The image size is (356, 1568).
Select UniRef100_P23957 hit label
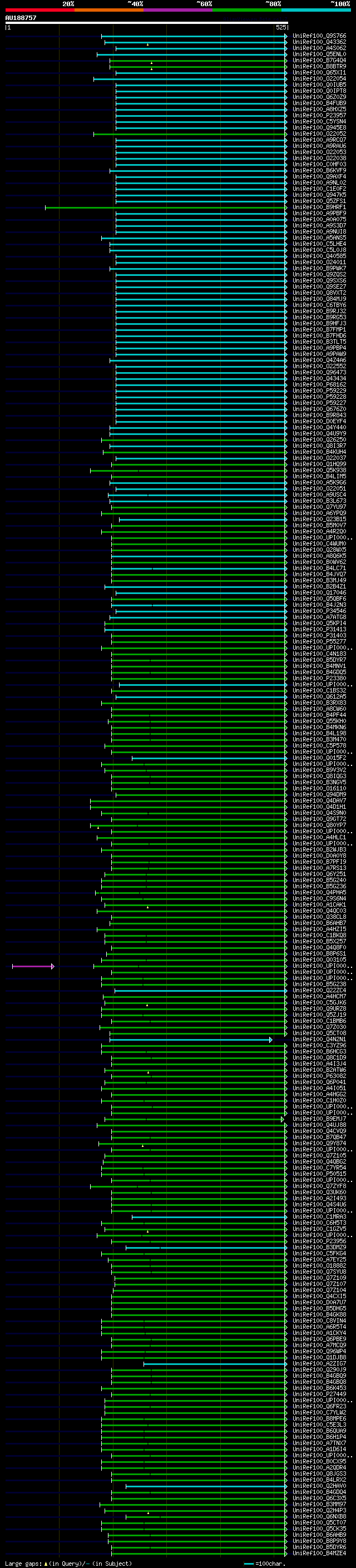(319, 116)
